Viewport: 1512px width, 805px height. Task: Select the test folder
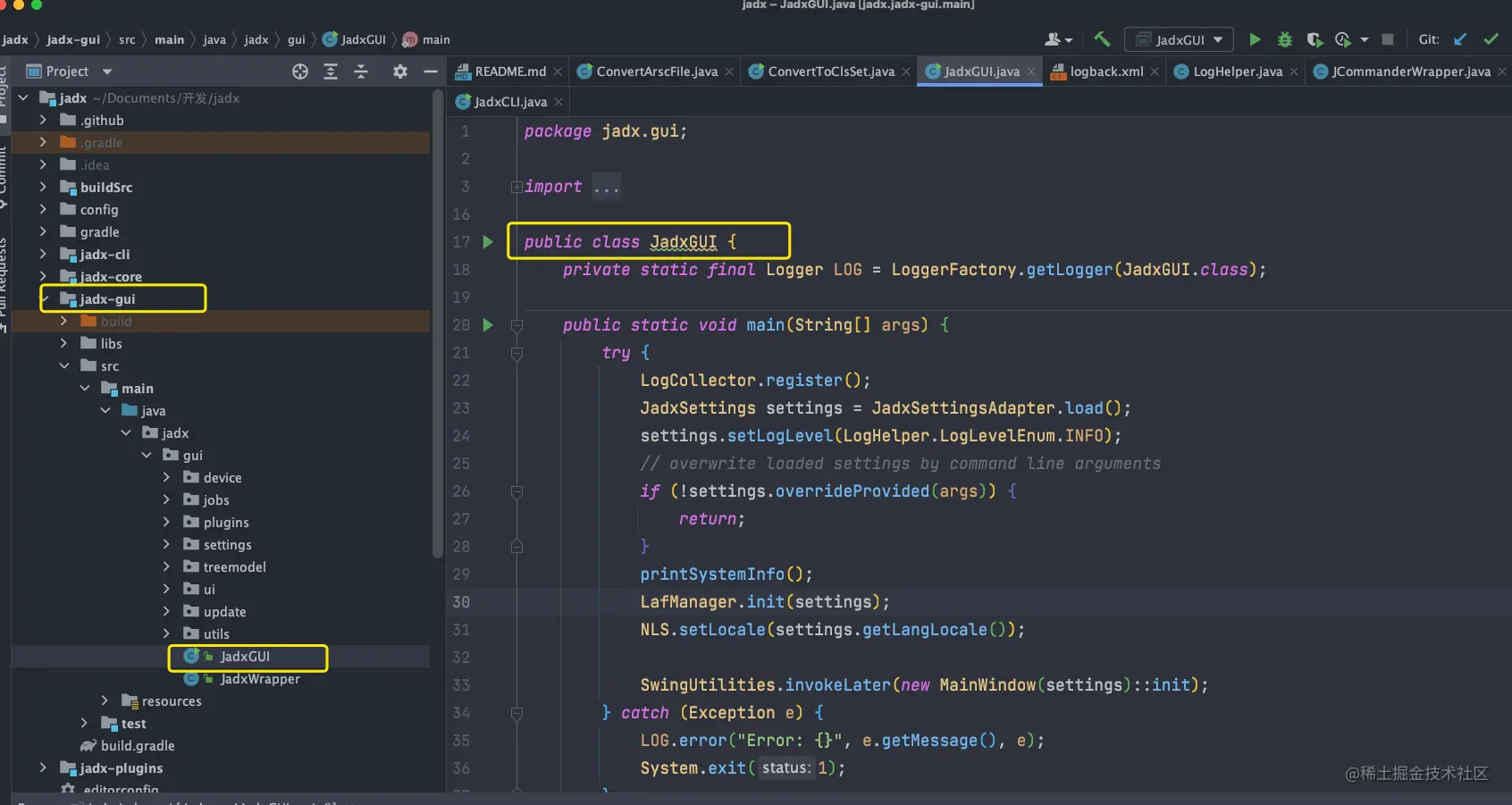click(x=133, y=723)
